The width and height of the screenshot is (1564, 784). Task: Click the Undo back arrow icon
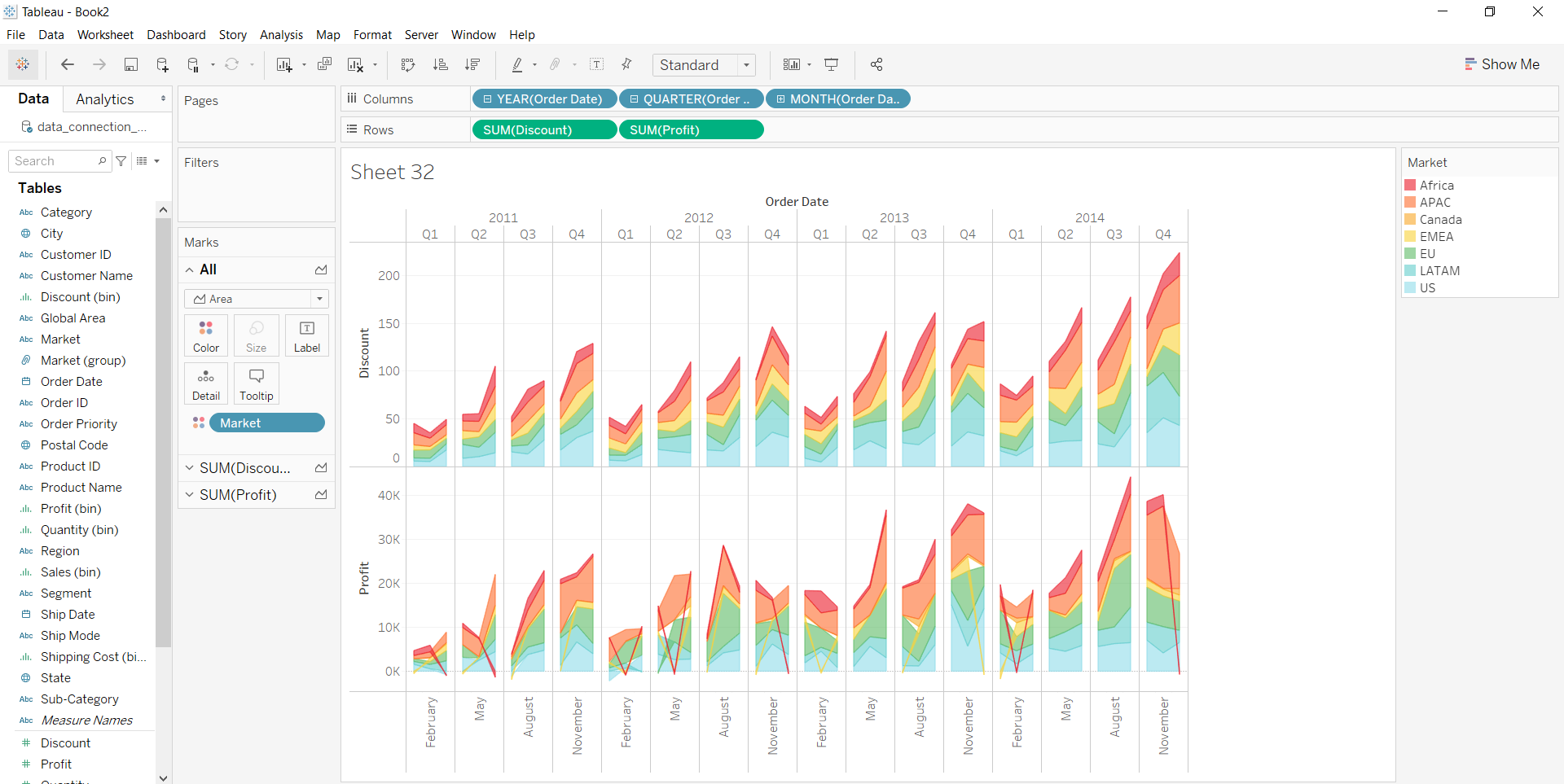click(68, 64)
